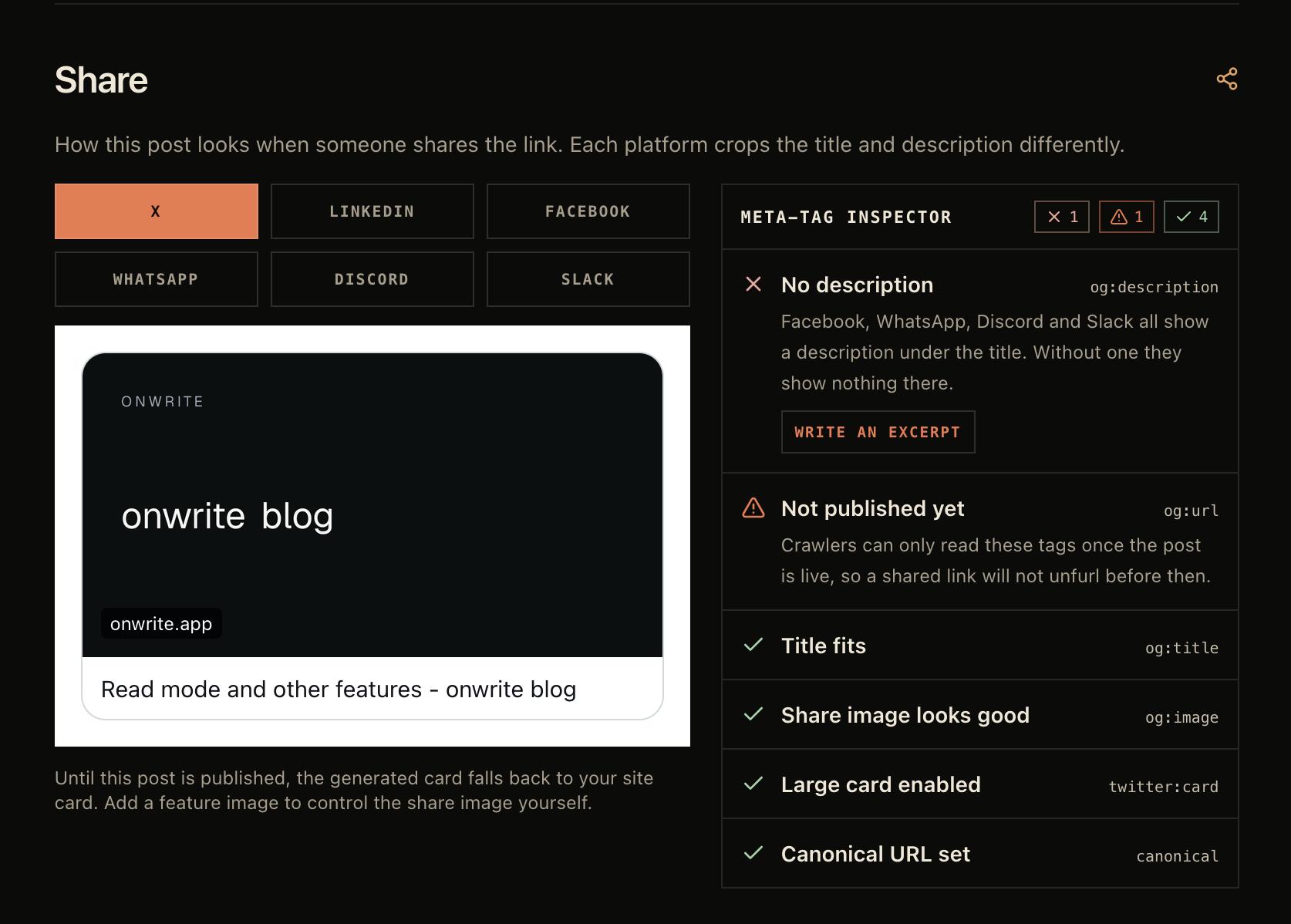Click the onwrite.app domain label on card
Viewport: 1291px width, 924px height.
pos(161,623)
